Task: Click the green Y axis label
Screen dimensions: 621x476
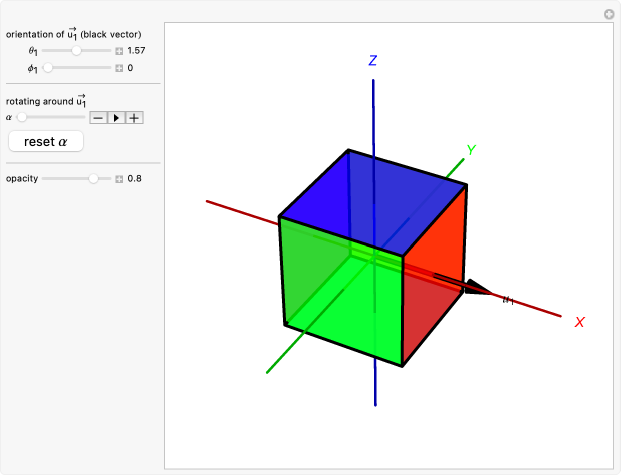Action: click(470, 151)
